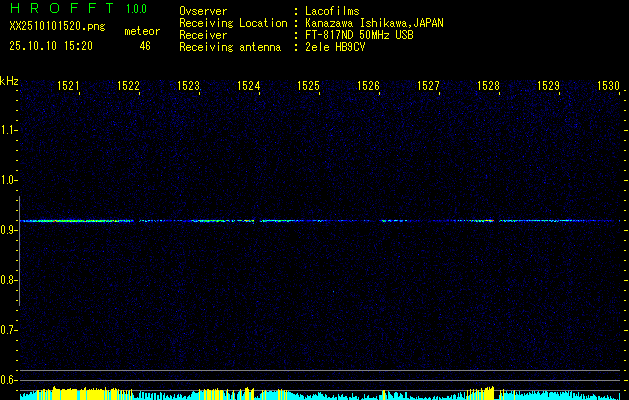
Task: Click the 2ele HB9CV antenna text
Action: pos(336,47)
